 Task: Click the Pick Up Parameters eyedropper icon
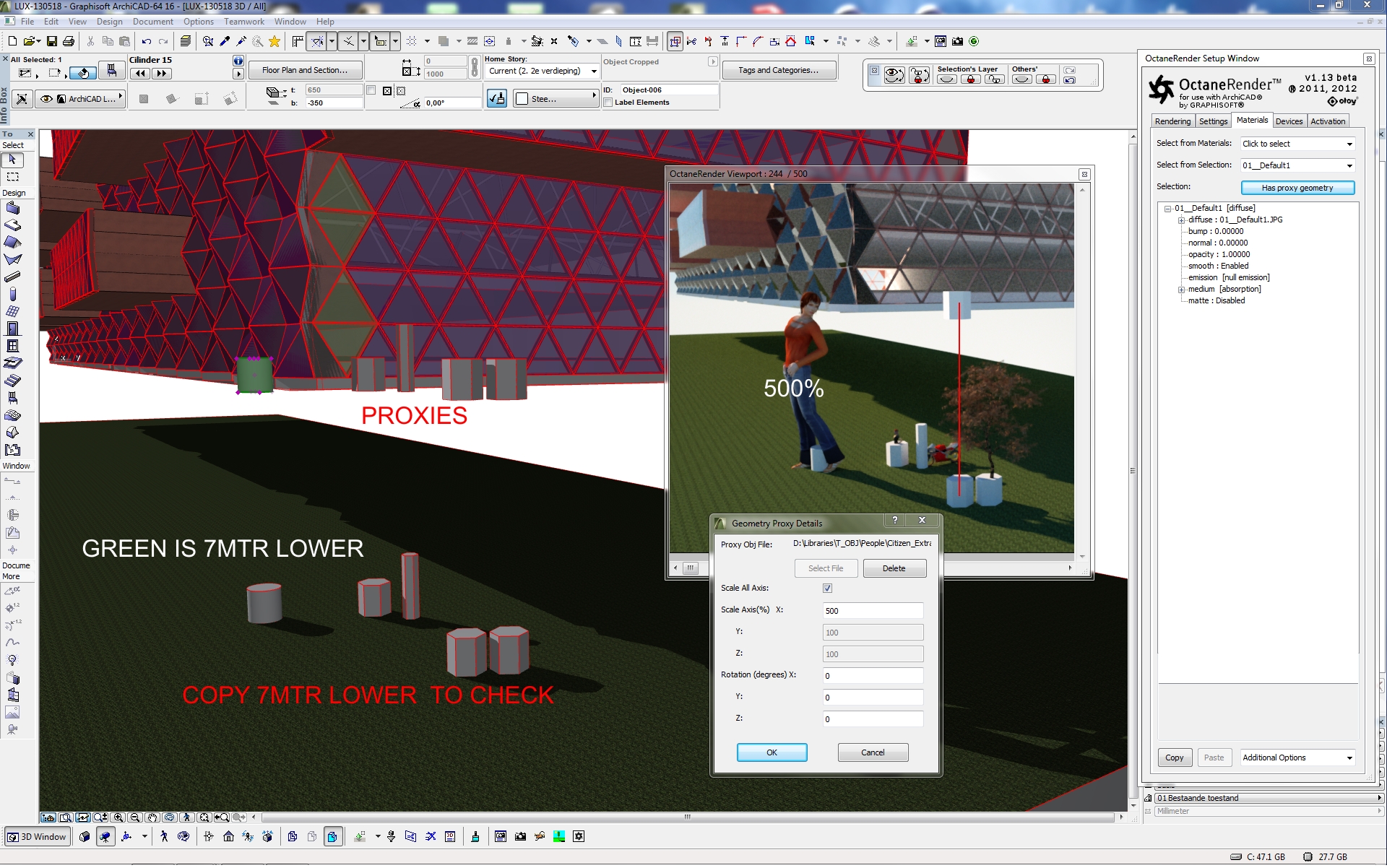(x=225, y=41)
